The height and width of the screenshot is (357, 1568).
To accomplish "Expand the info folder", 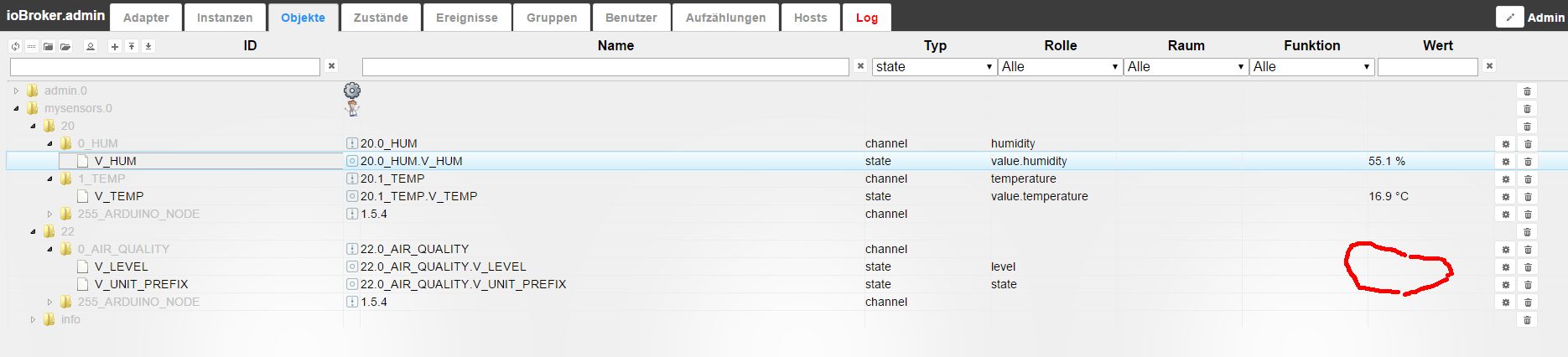I will tap(33, 319).
